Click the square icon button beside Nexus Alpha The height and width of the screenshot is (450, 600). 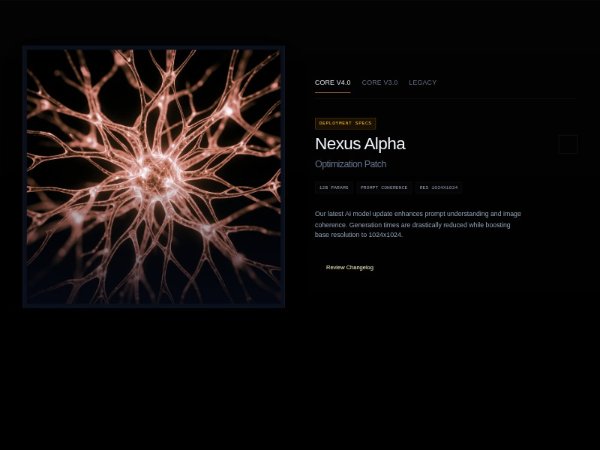567,144
